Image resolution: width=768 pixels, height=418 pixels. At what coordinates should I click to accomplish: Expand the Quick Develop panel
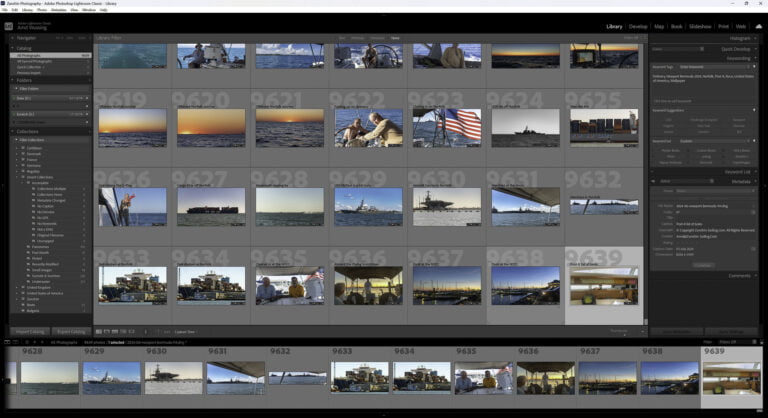click(755, 49)
